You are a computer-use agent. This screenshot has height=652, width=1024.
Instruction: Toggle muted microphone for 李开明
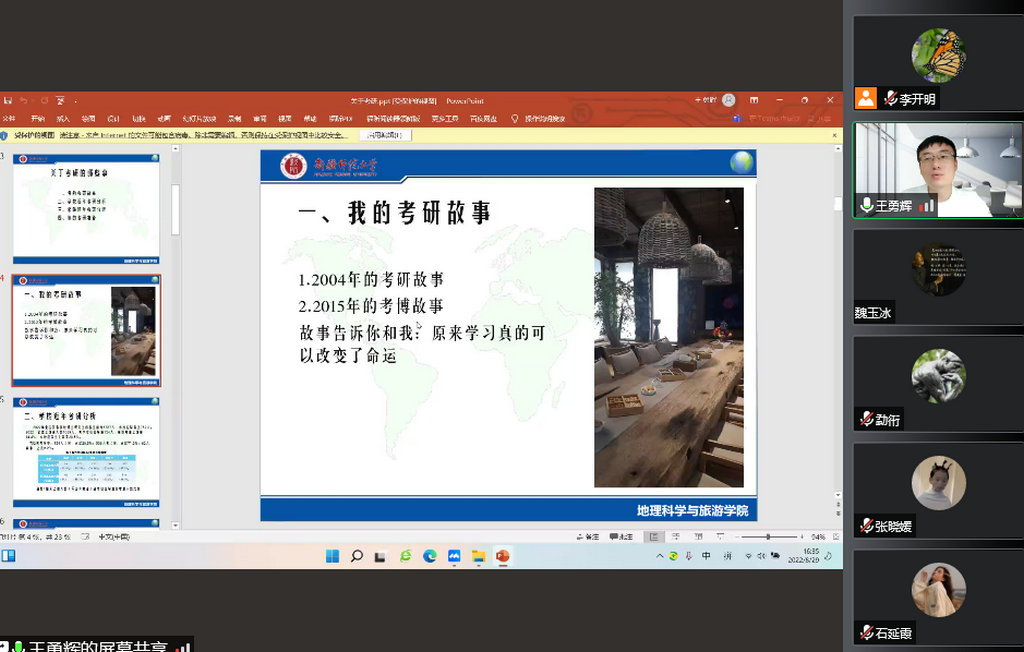pos(889,99)
